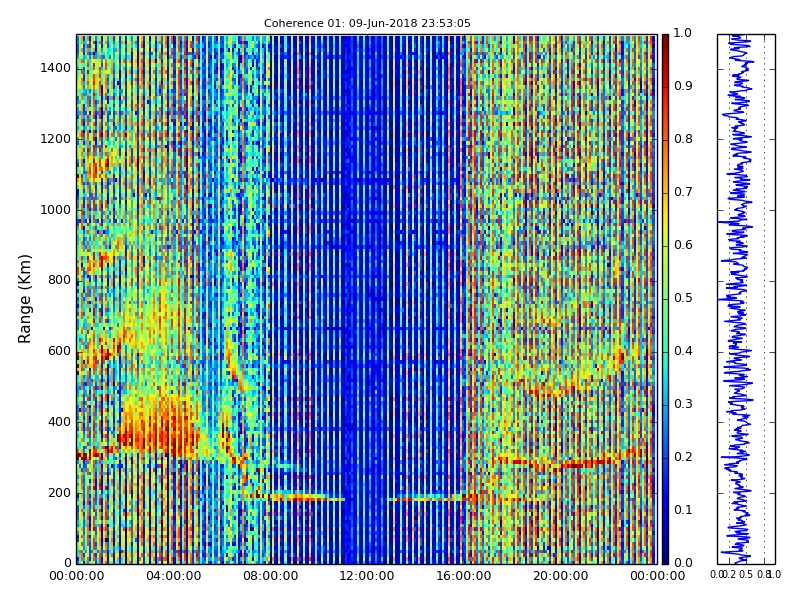The image size is (800, 600).
Task: Click the 0.2 colorbar tick label
Action: coord(683,457)
